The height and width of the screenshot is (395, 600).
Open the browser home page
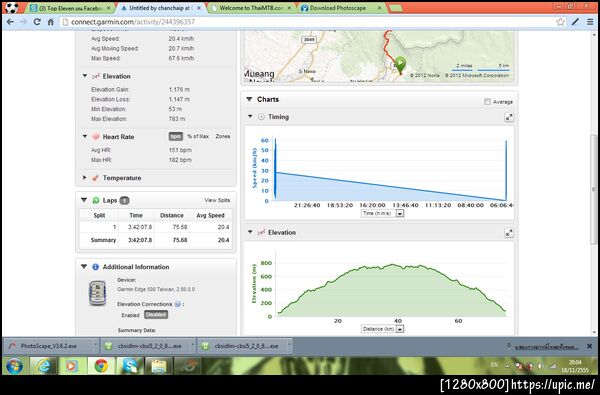(x=51, y=22)
